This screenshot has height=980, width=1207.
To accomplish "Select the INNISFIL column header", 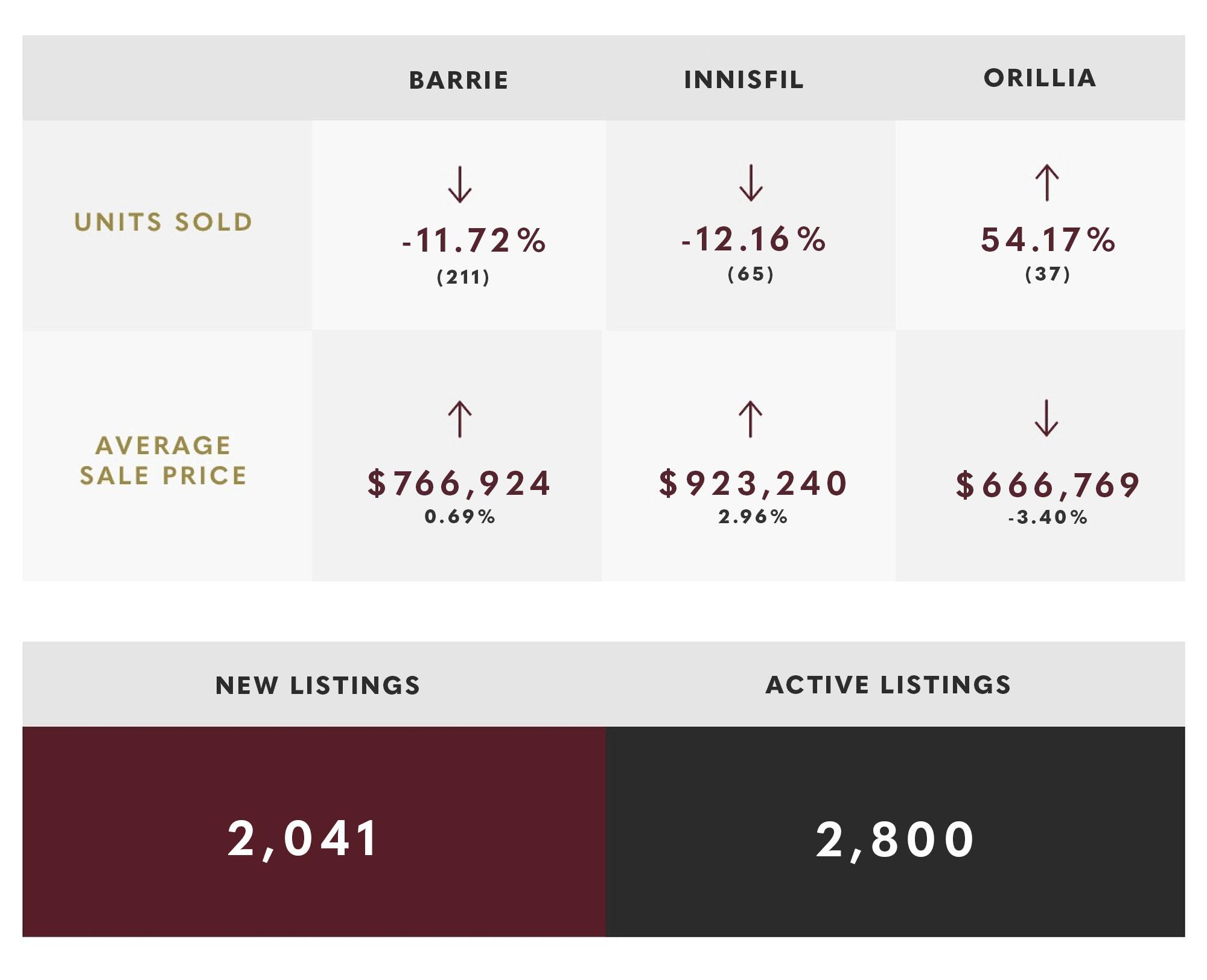I will point(744,80).
